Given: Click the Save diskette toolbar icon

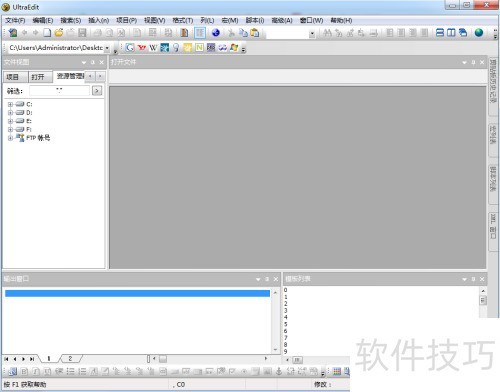Looking at the screenshot, I should click(x=82, y=33).
